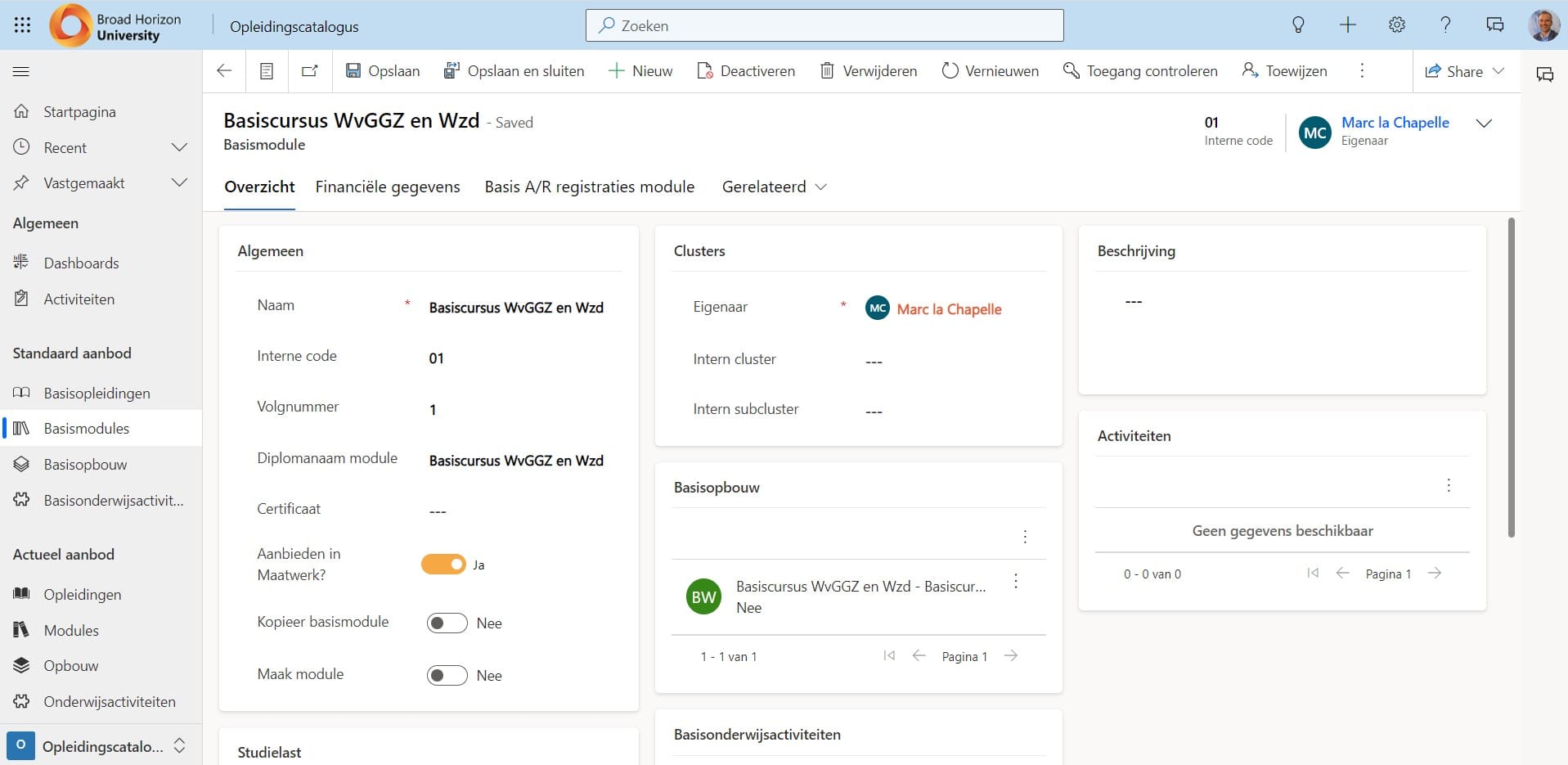Open the command bar overflow menu
This screenshot has height=765, width=1568.
tap(1362, 71)
